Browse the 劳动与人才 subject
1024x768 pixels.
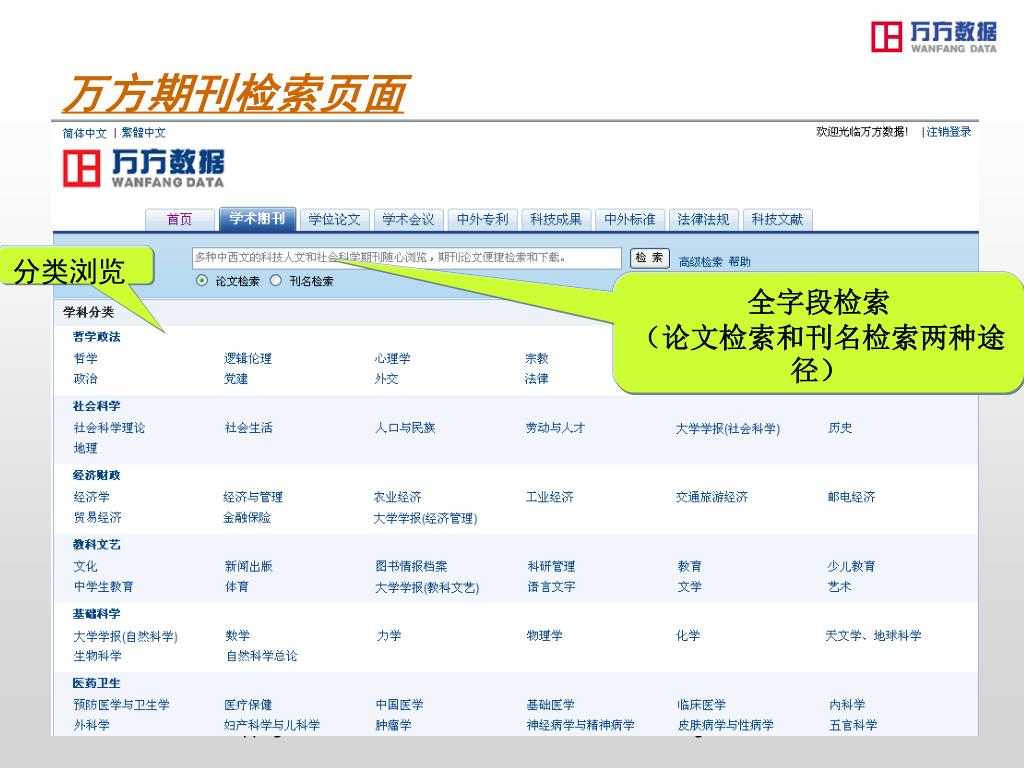tap(556, 428)
